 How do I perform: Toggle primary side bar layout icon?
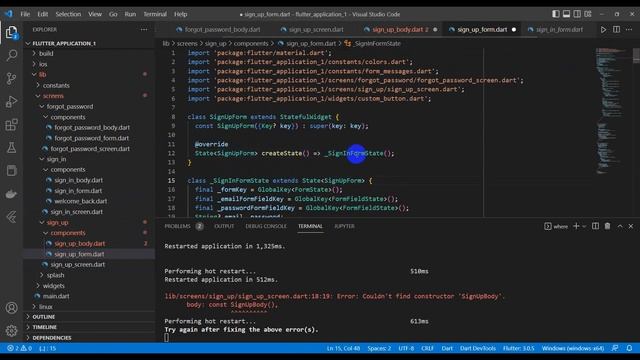click(x=556, y=14)
